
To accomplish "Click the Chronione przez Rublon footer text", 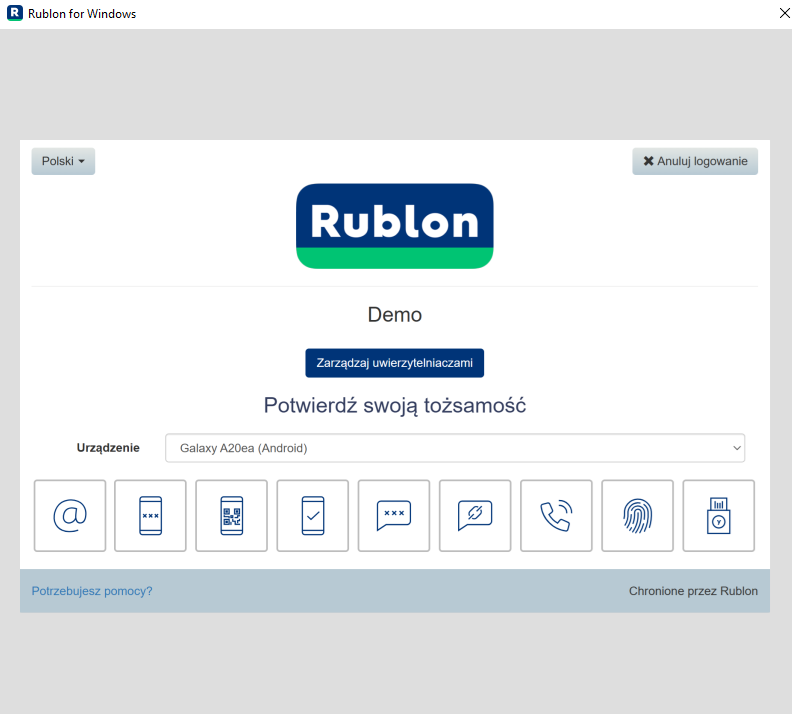I will (x=693, y=591).
